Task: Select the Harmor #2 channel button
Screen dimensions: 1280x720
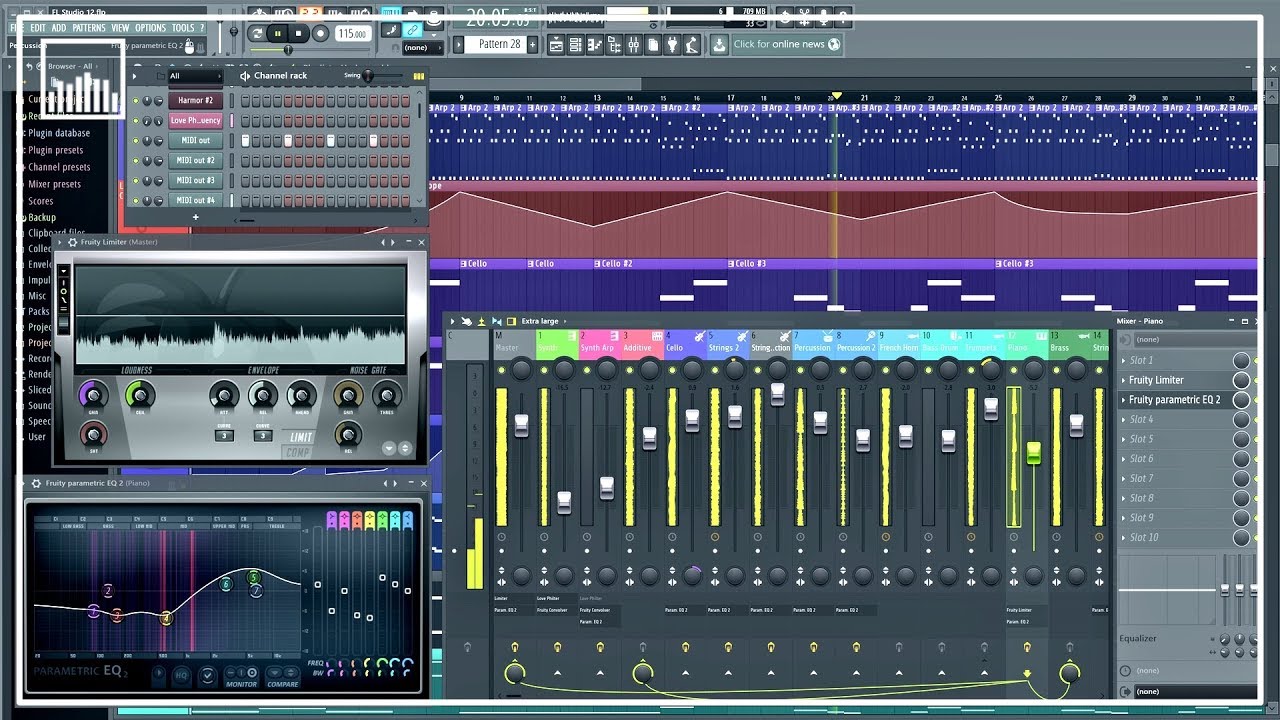Action: coord(195,100)
